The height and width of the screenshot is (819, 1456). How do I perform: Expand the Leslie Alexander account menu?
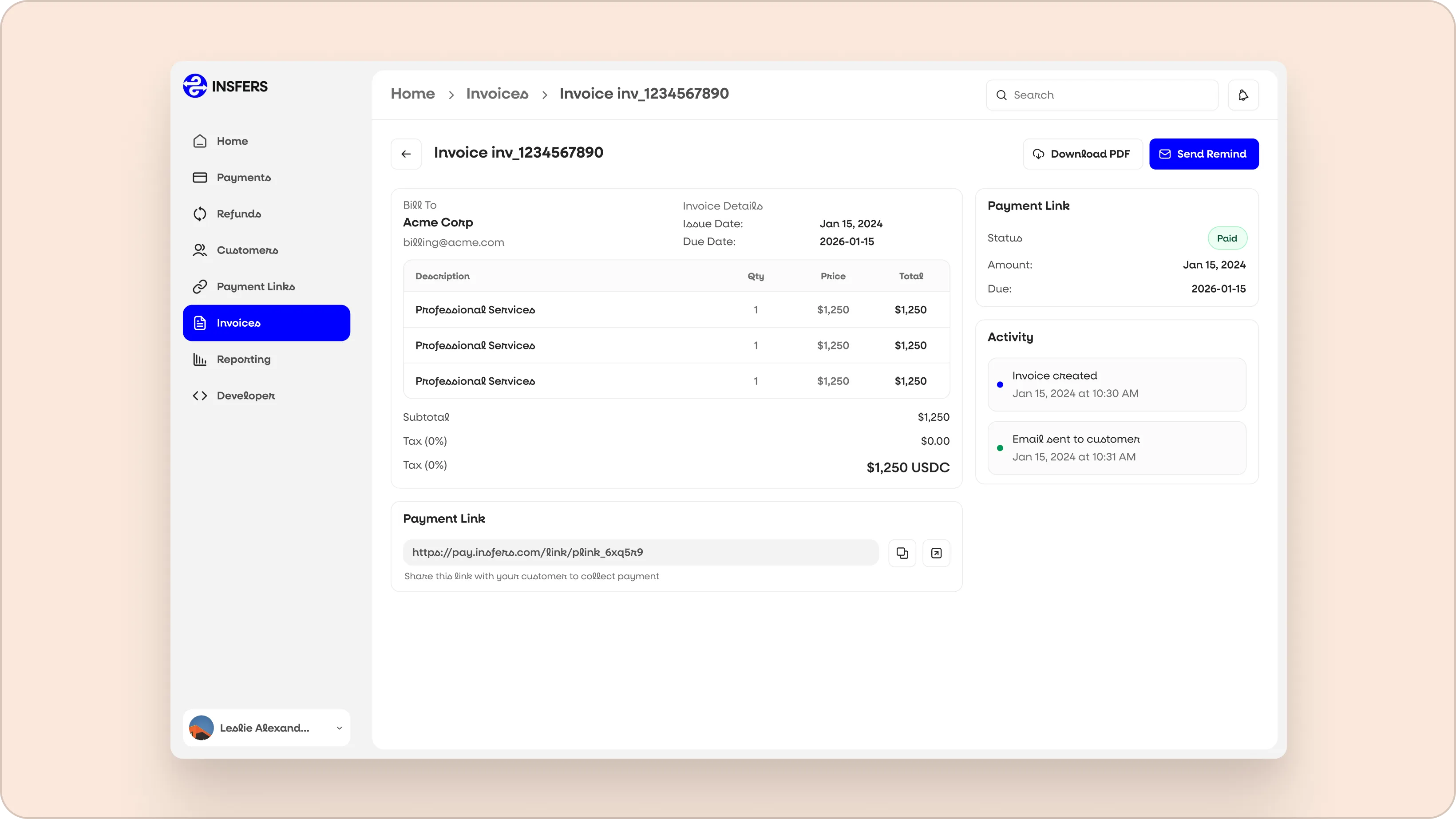tap(266, 728)
